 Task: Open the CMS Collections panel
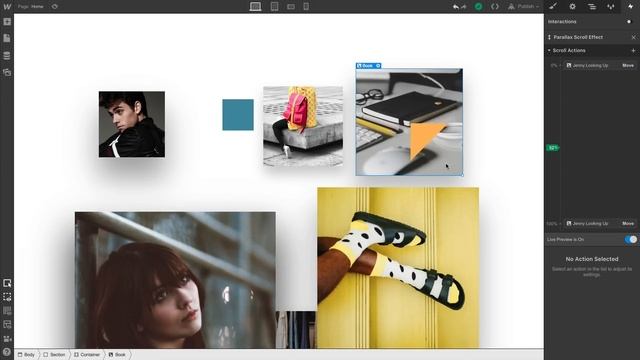pos(7,56)
